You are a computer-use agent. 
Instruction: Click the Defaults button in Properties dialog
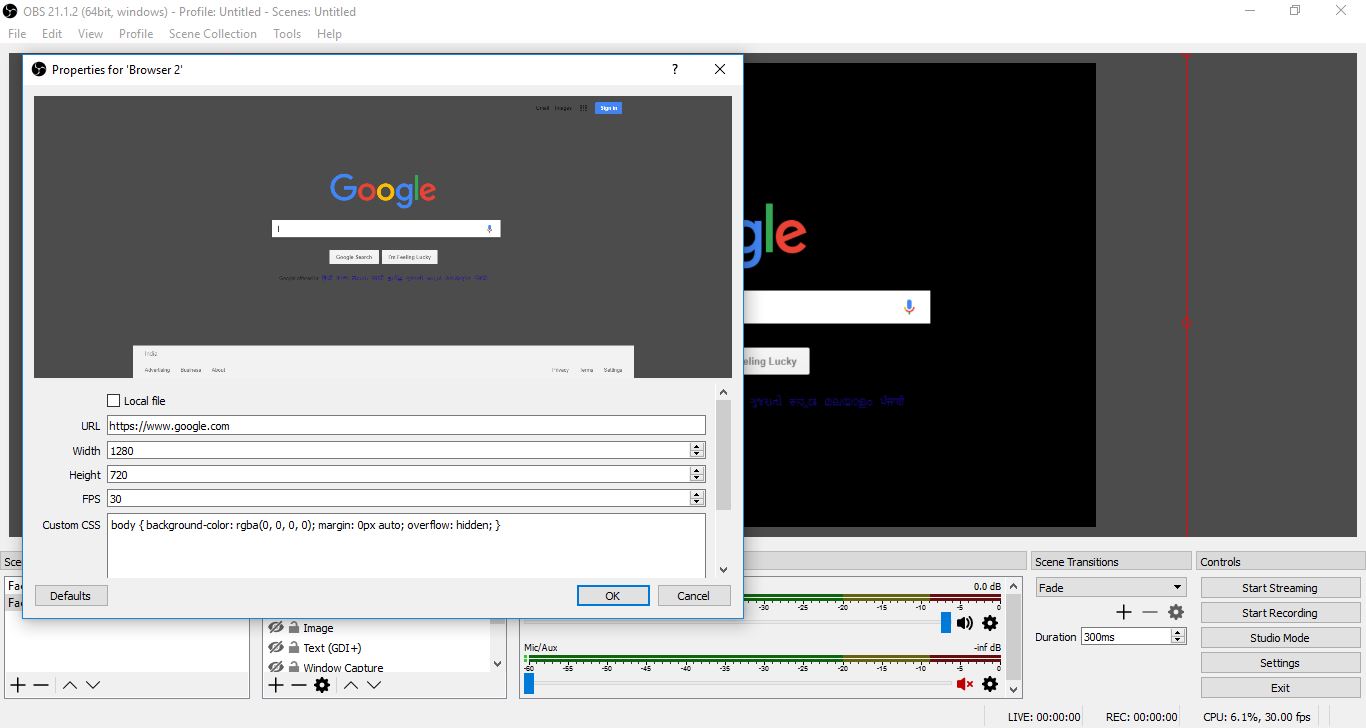pyautogui.click(x=71, y=596)
